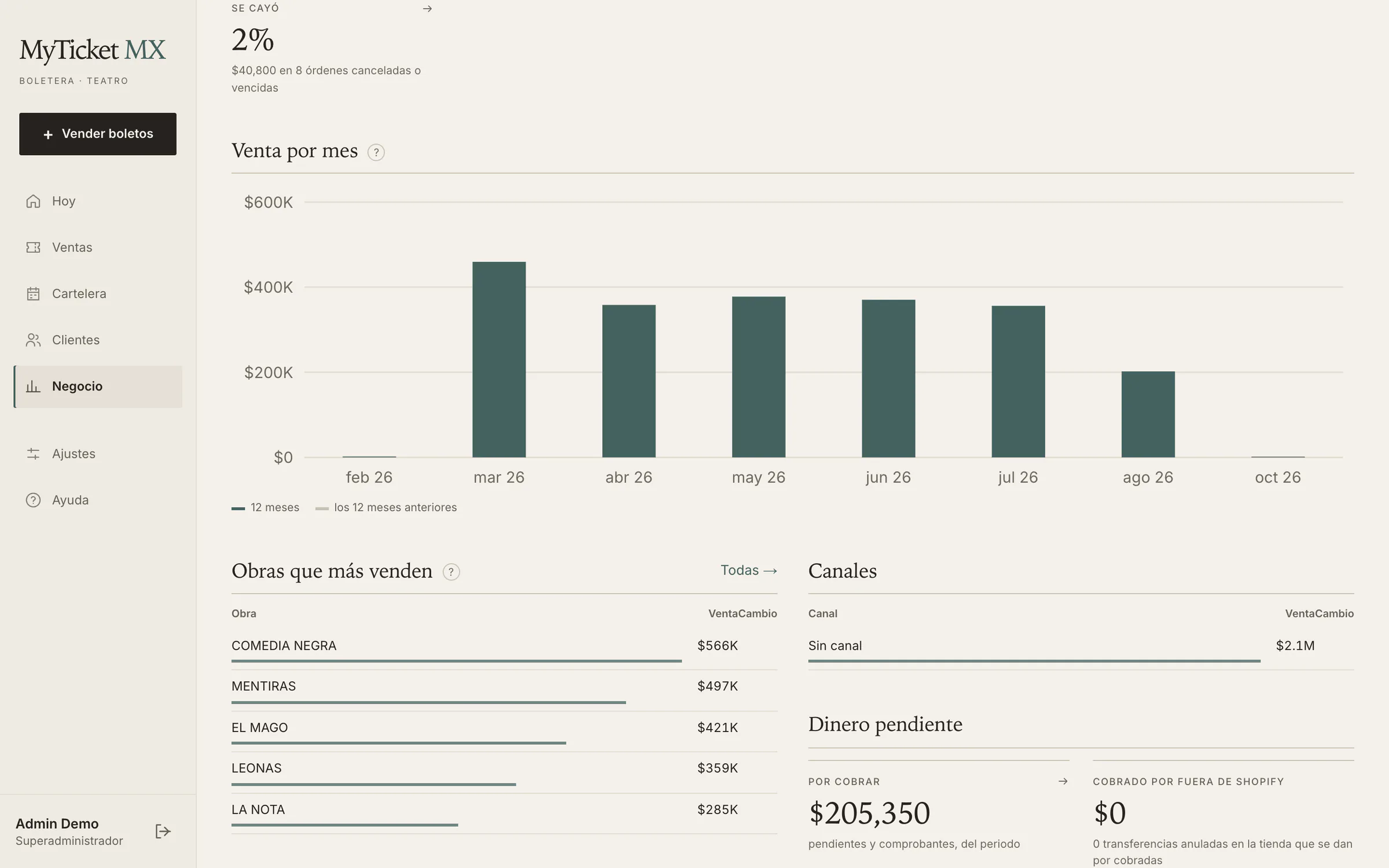Click los 12 meses anteriores legend entry
Viewport: 1389px width, 868px height.
coord(386,507)
